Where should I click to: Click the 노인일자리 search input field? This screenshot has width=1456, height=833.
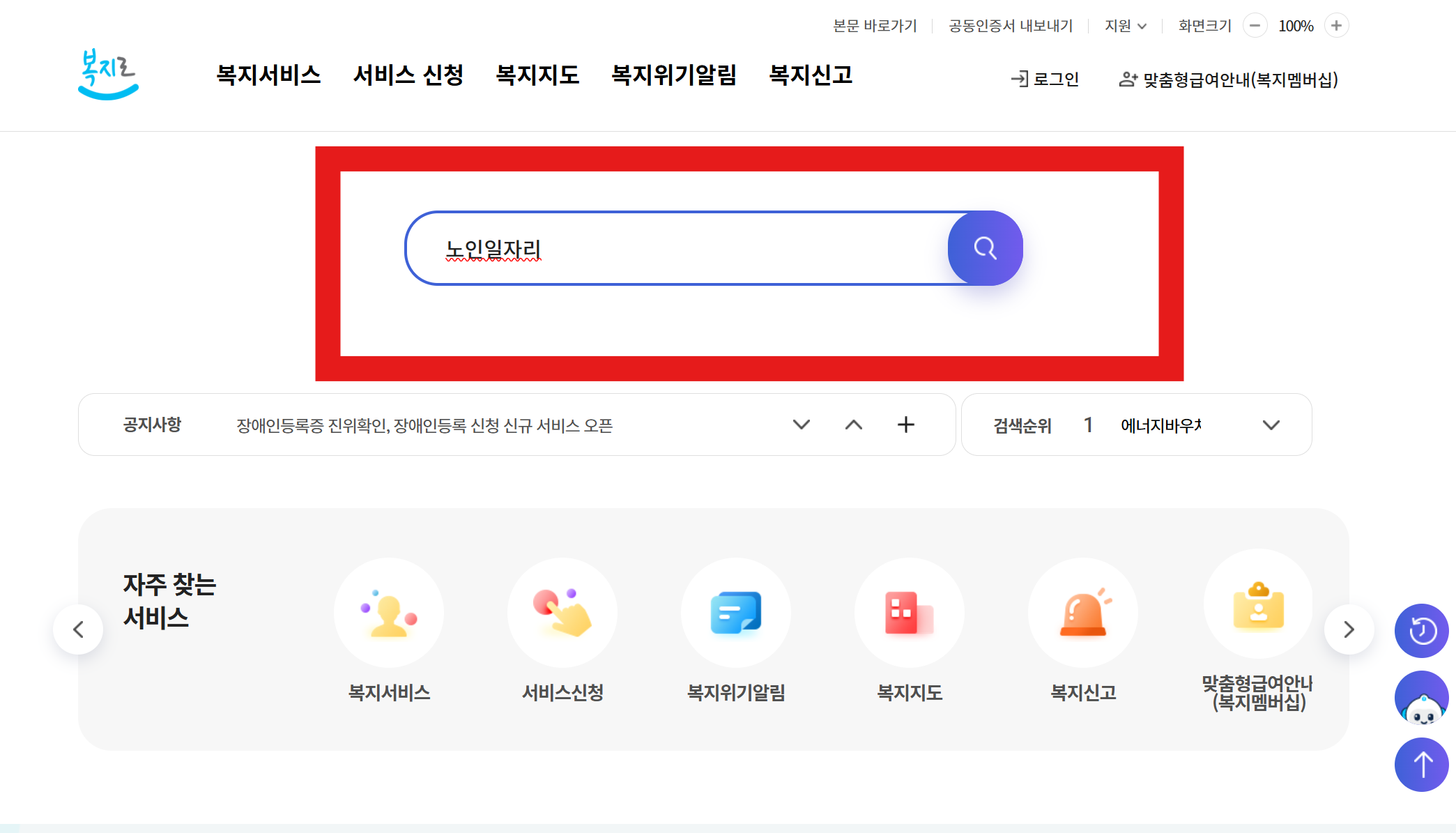[676, 249]
